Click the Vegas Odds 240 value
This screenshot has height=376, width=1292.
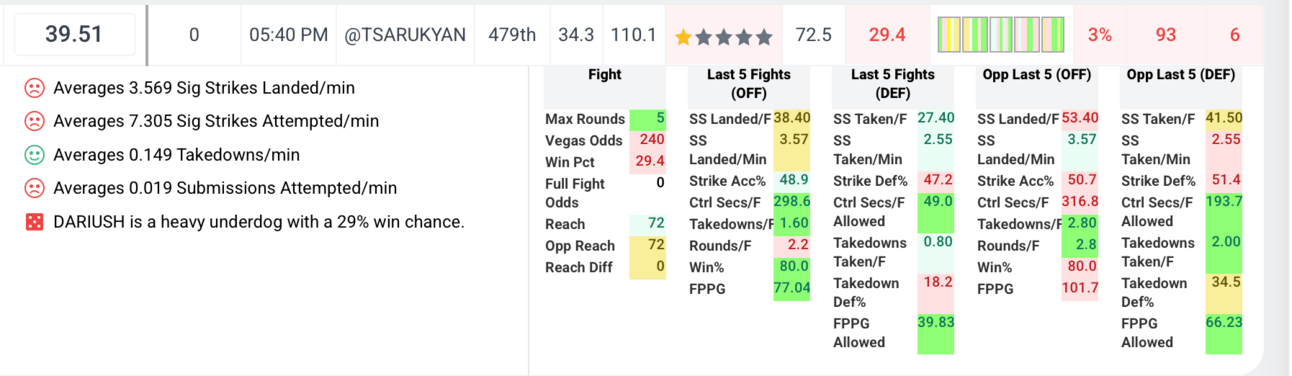(x=651, y=140)
